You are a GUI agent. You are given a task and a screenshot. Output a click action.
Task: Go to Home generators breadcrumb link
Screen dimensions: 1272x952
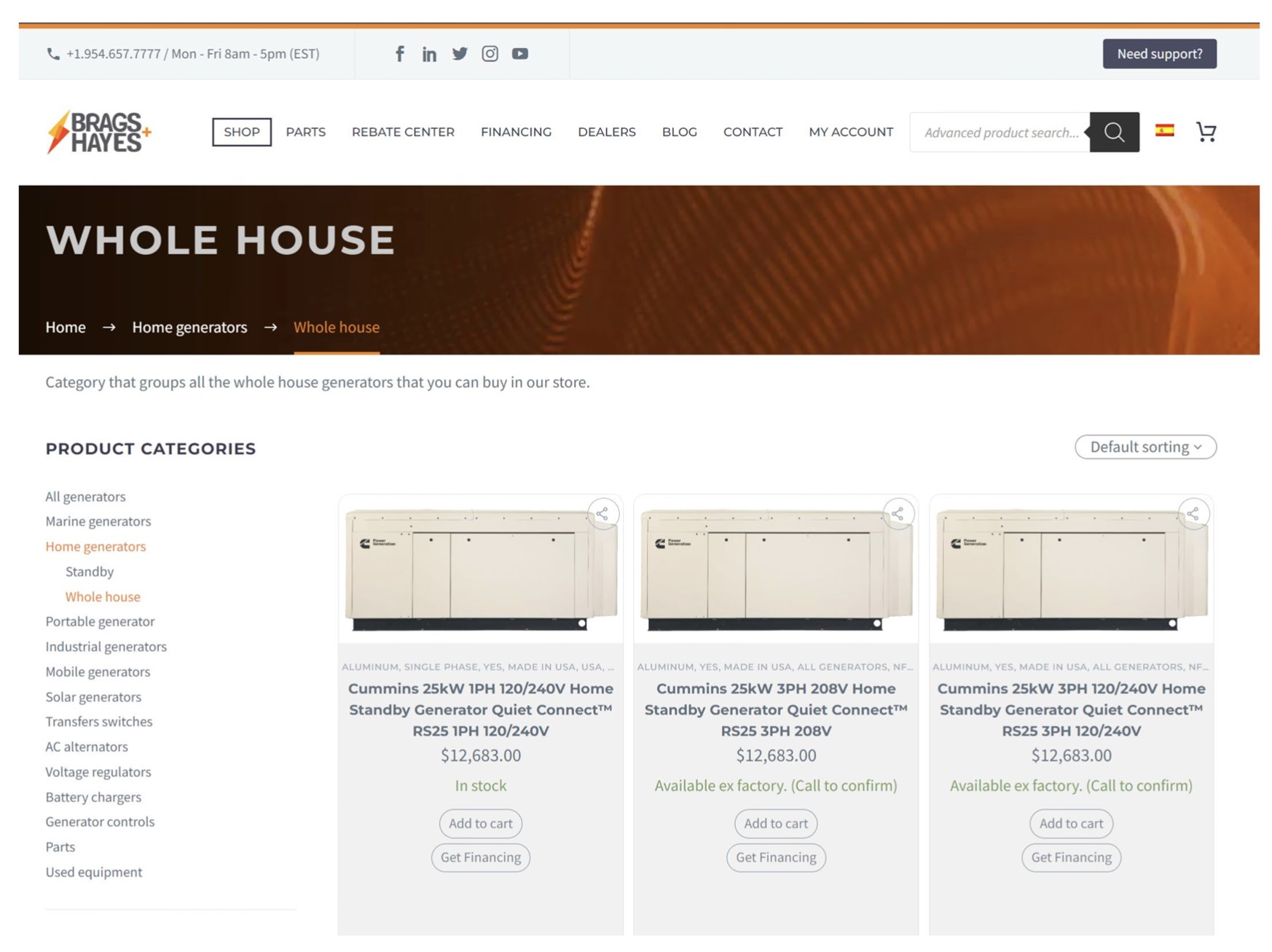pos(189,327)
